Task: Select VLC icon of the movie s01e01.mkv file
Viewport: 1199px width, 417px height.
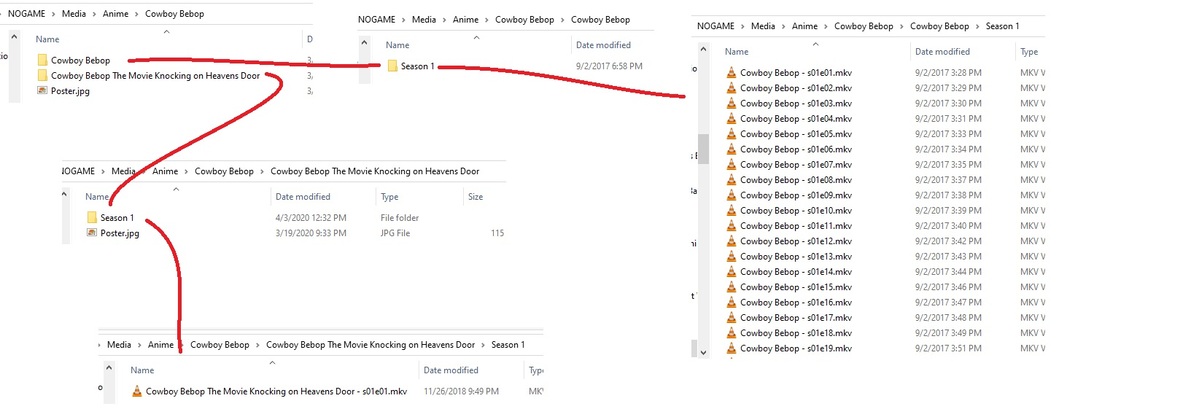Action: (137, 391)
